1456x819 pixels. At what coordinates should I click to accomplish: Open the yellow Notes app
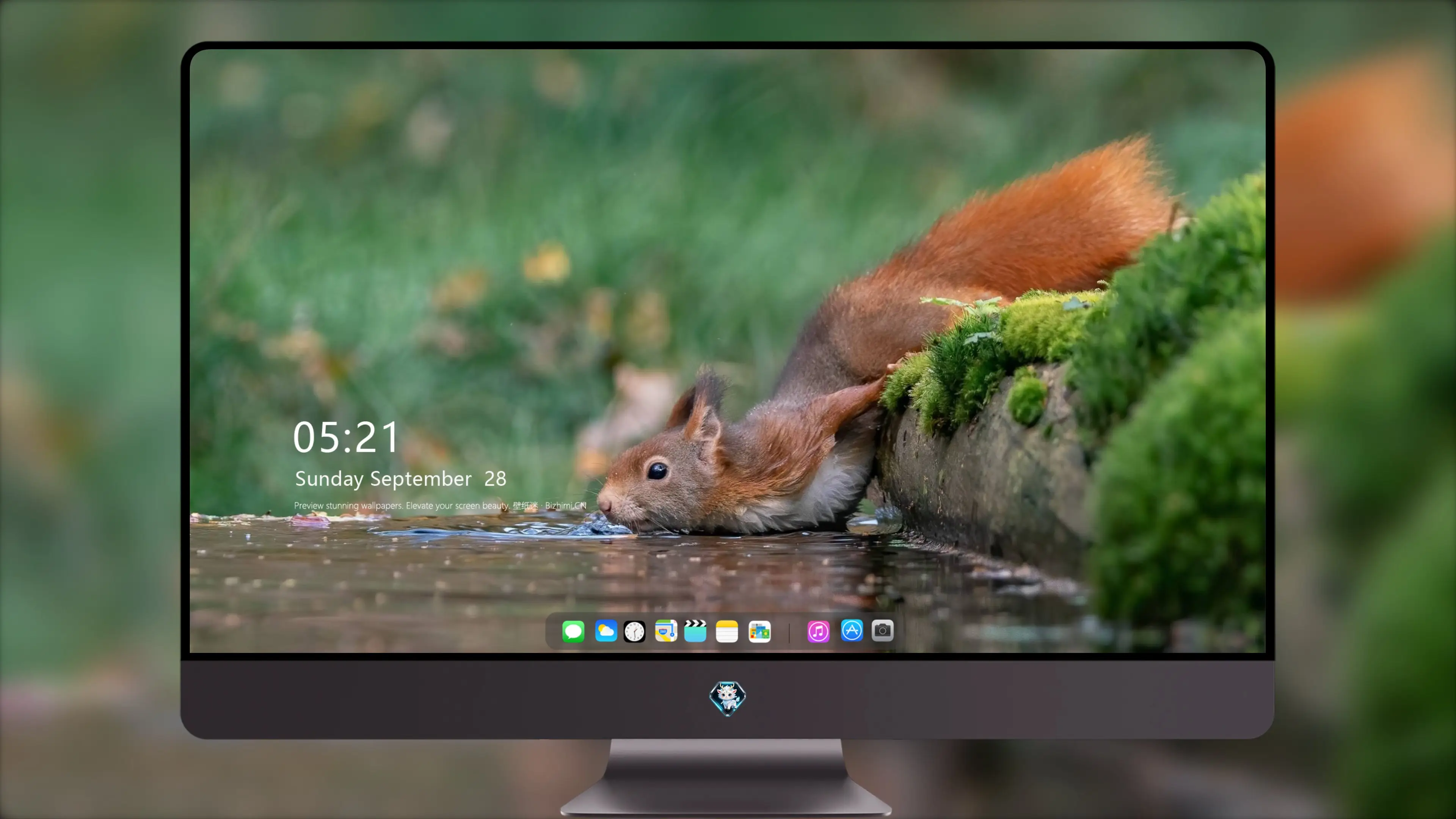pyautogui.click(x=727, y=631)
